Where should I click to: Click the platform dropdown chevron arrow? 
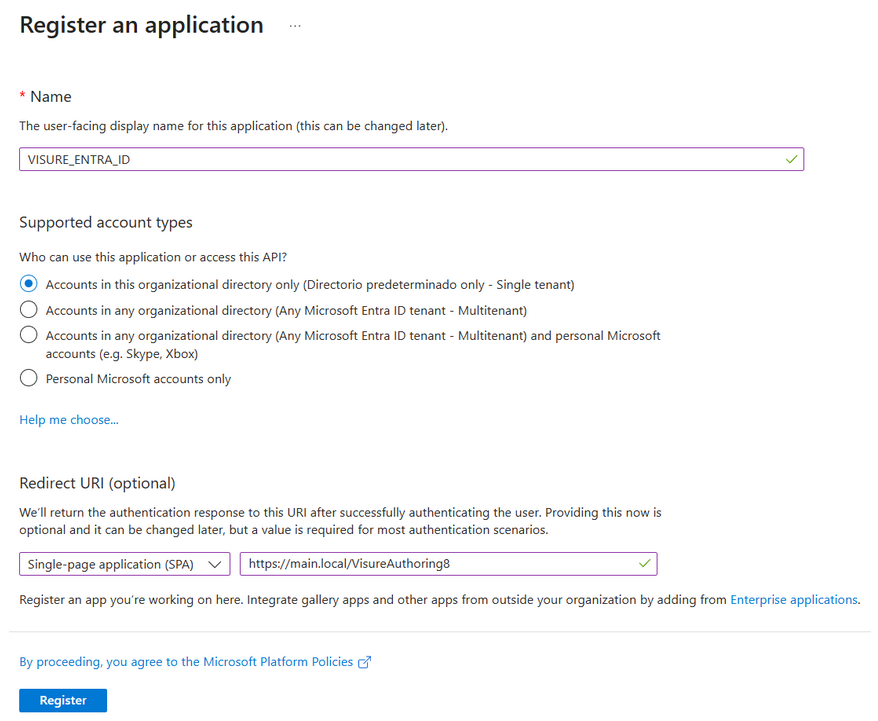pos(215,564)
